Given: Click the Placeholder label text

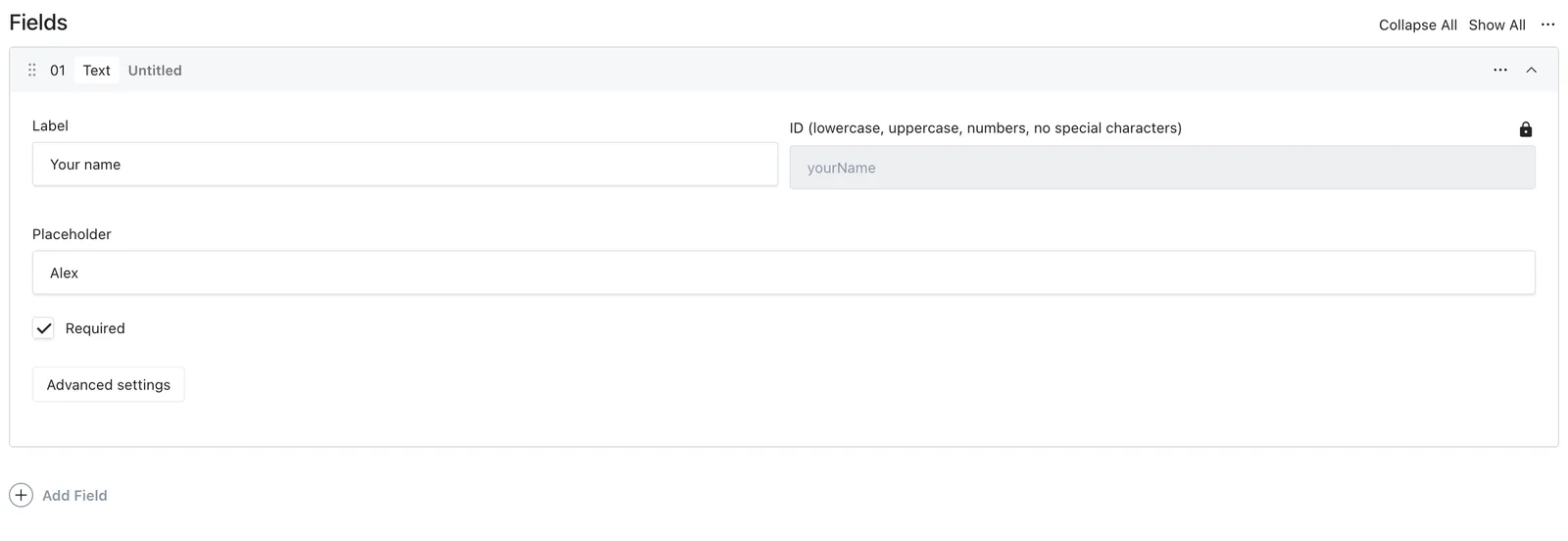Looking at the screenshot, I should click(72, 234).
